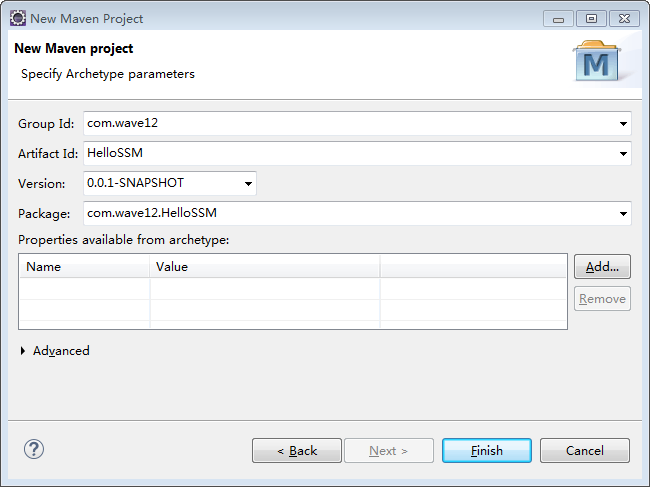Open the Group Id dropdown arrow
This screenshot has height=487, width=650.
coord(624,124)
